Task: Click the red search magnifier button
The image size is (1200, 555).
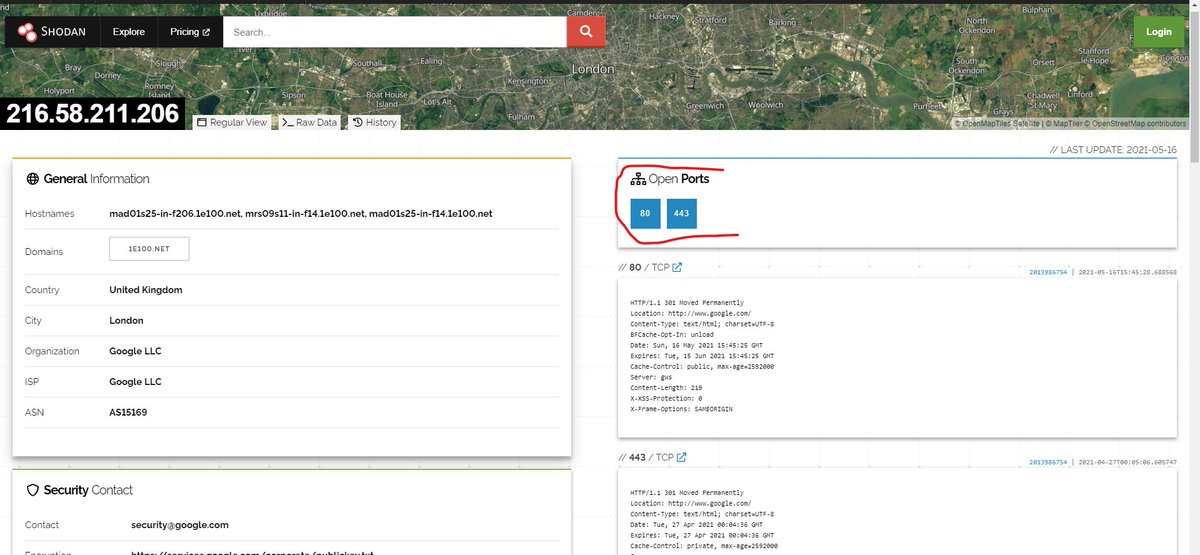Action: click(586, 32)
